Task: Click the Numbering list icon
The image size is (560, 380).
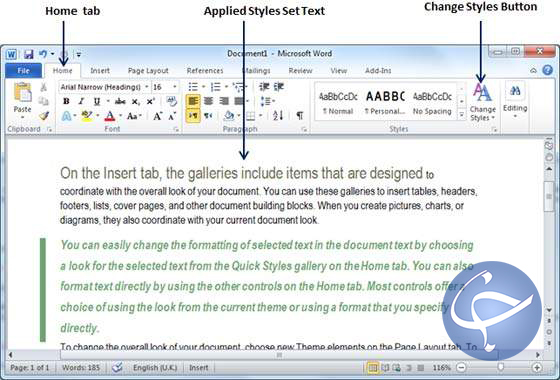Action: [x=215, y=87]
